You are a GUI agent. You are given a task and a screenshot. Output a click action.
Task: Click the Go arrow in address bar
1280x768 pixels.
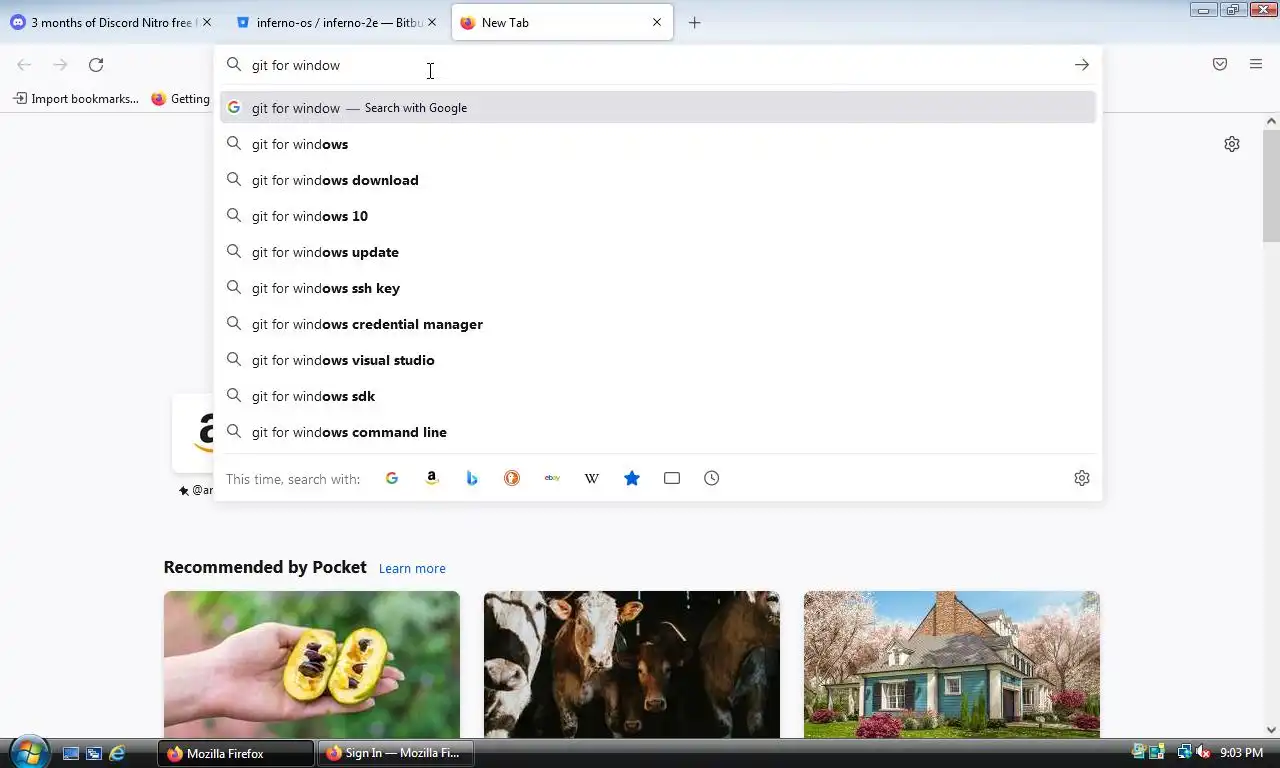[1082, 64]
